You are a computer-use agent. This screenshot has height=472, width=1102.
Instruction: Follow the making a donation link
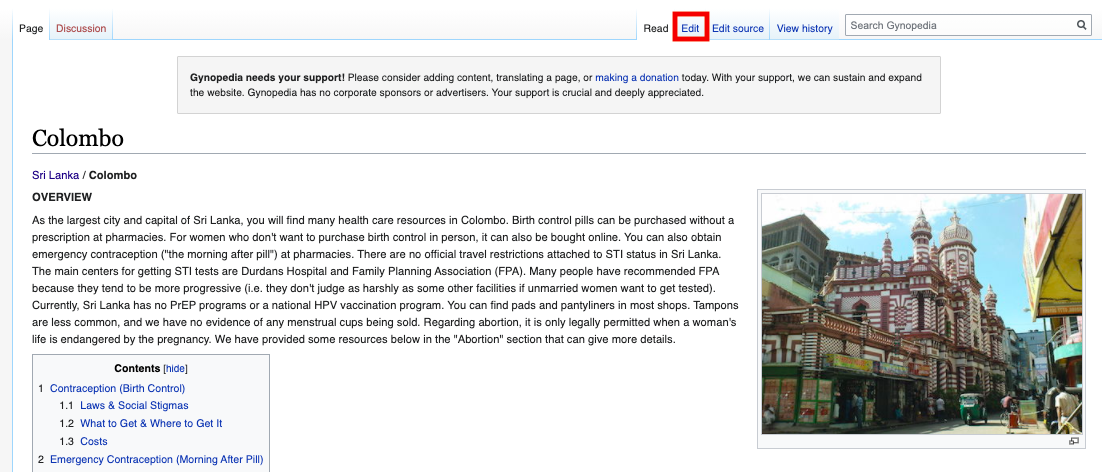[636, 77]
